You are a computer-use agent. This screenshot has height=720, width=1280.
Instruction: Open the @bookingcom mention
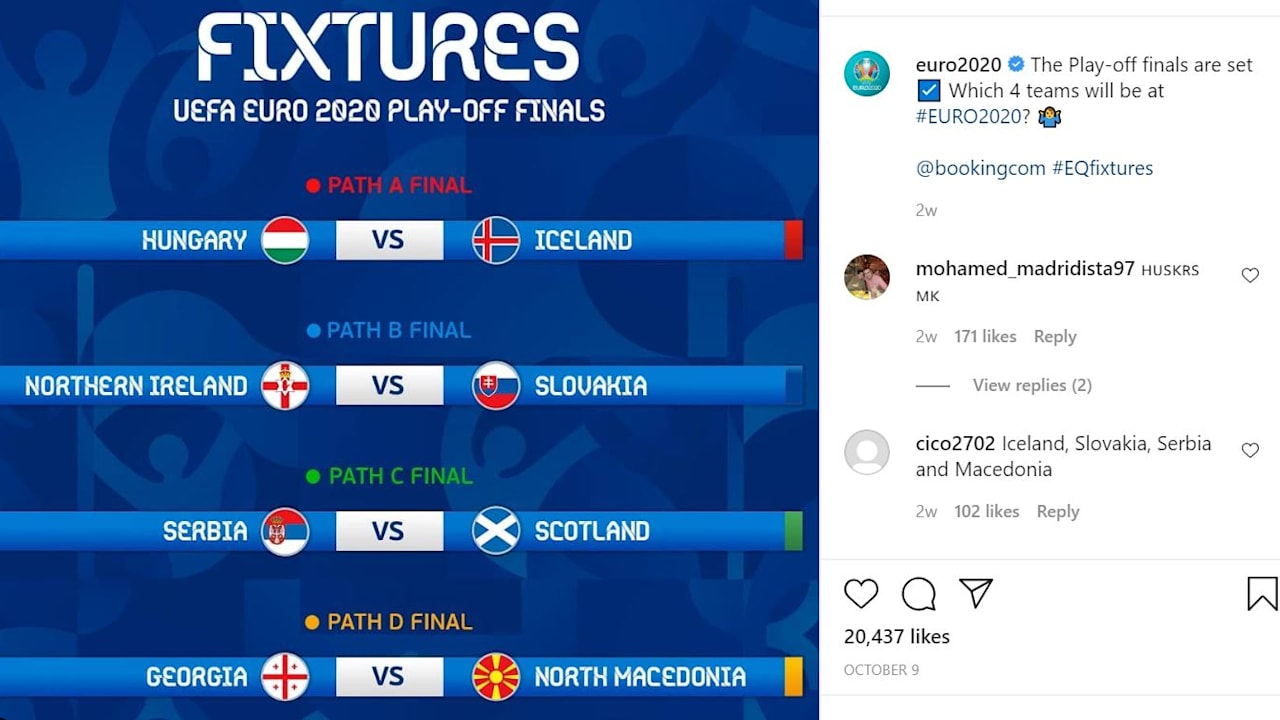(x=980, y=168)
